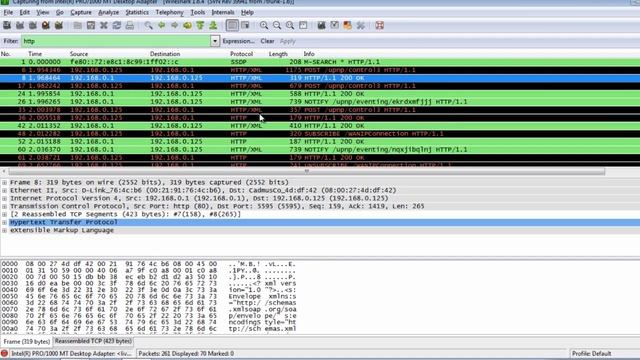640x360 pixels.
Task: Apply the display filter
Action: pyautogui.click(x=287, y=41)
